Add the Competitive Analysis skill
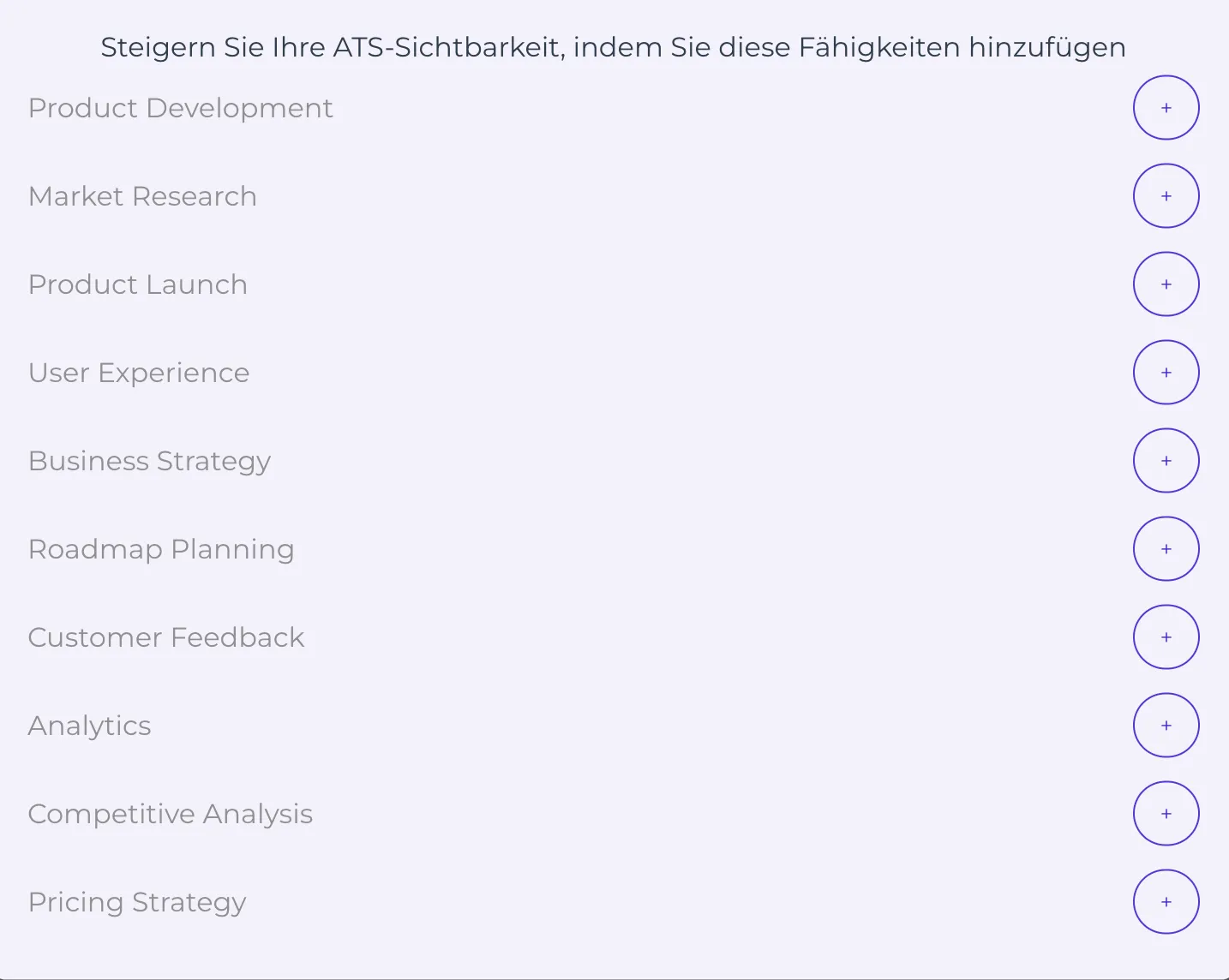1229x980 pixels. (x=1166, y=814)
